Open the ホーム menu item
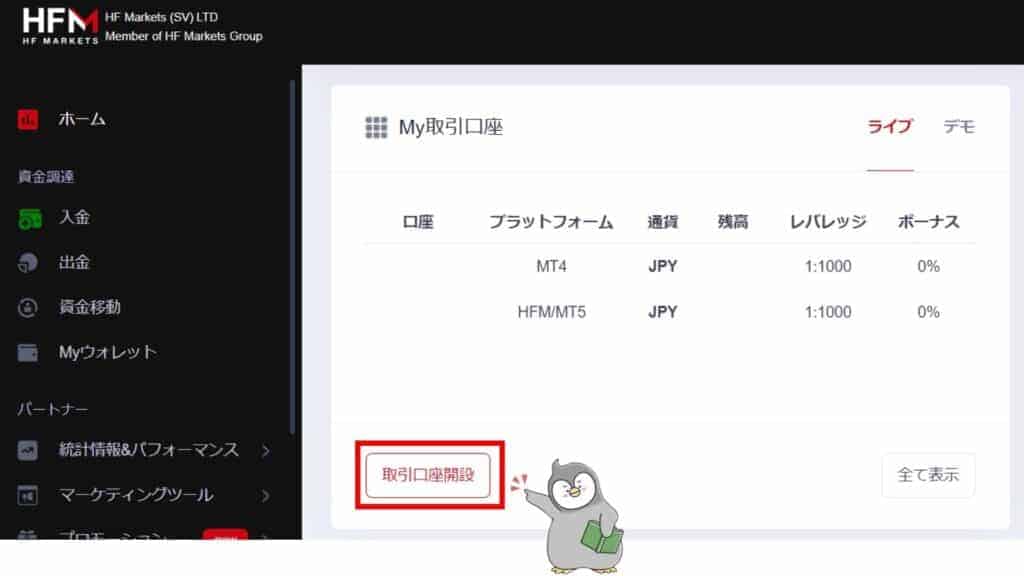 coord(82,120)
